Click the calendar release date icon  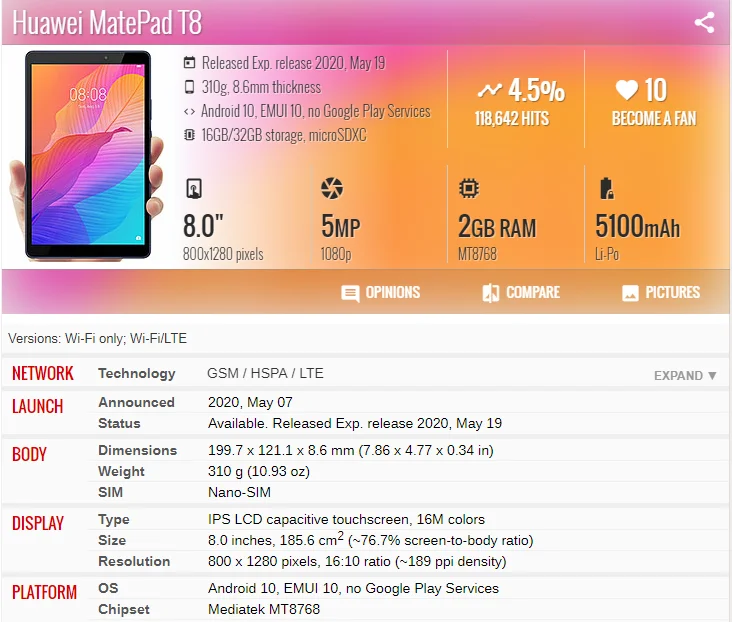click(x=189, y=63)
